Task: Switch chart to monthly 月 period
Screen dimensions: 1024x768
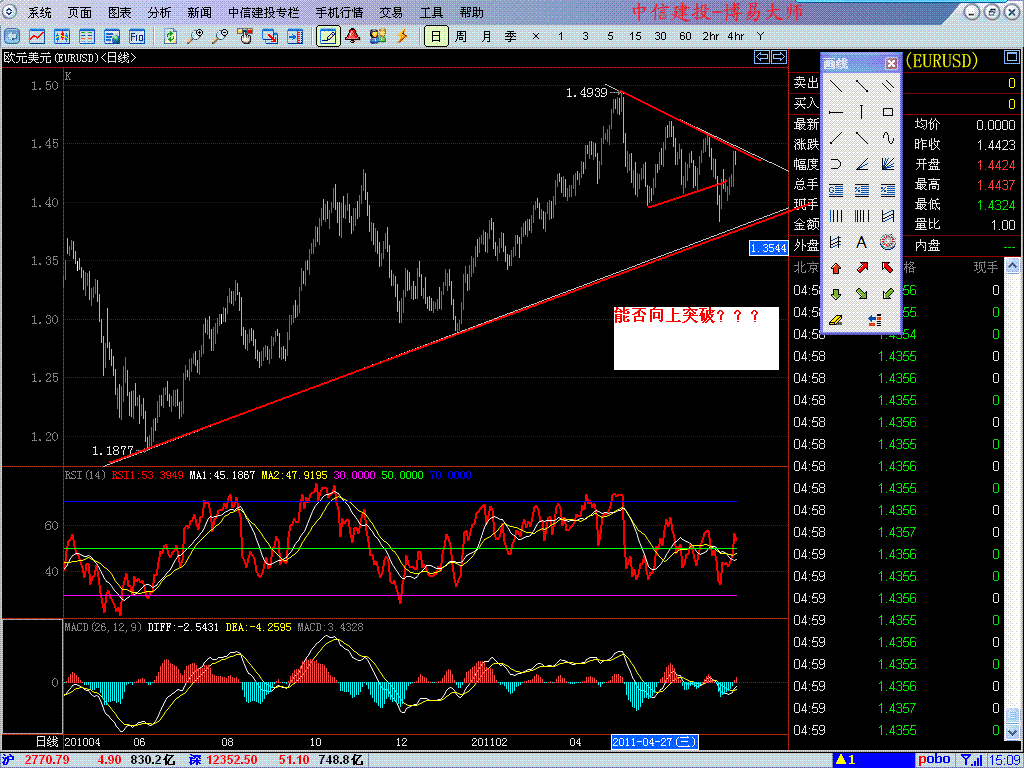Action: 487,37
